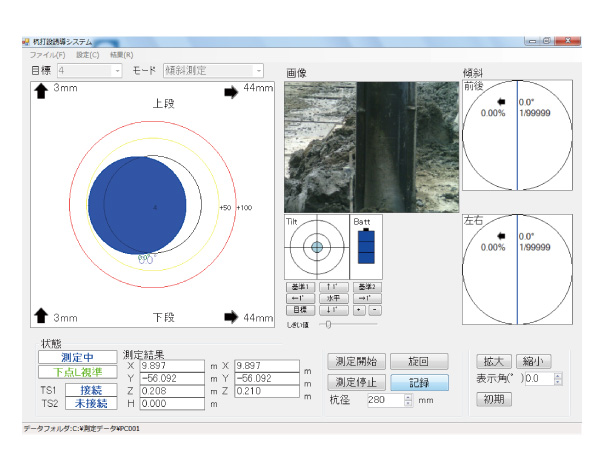Click the 旋回 button

click(419, 361)
